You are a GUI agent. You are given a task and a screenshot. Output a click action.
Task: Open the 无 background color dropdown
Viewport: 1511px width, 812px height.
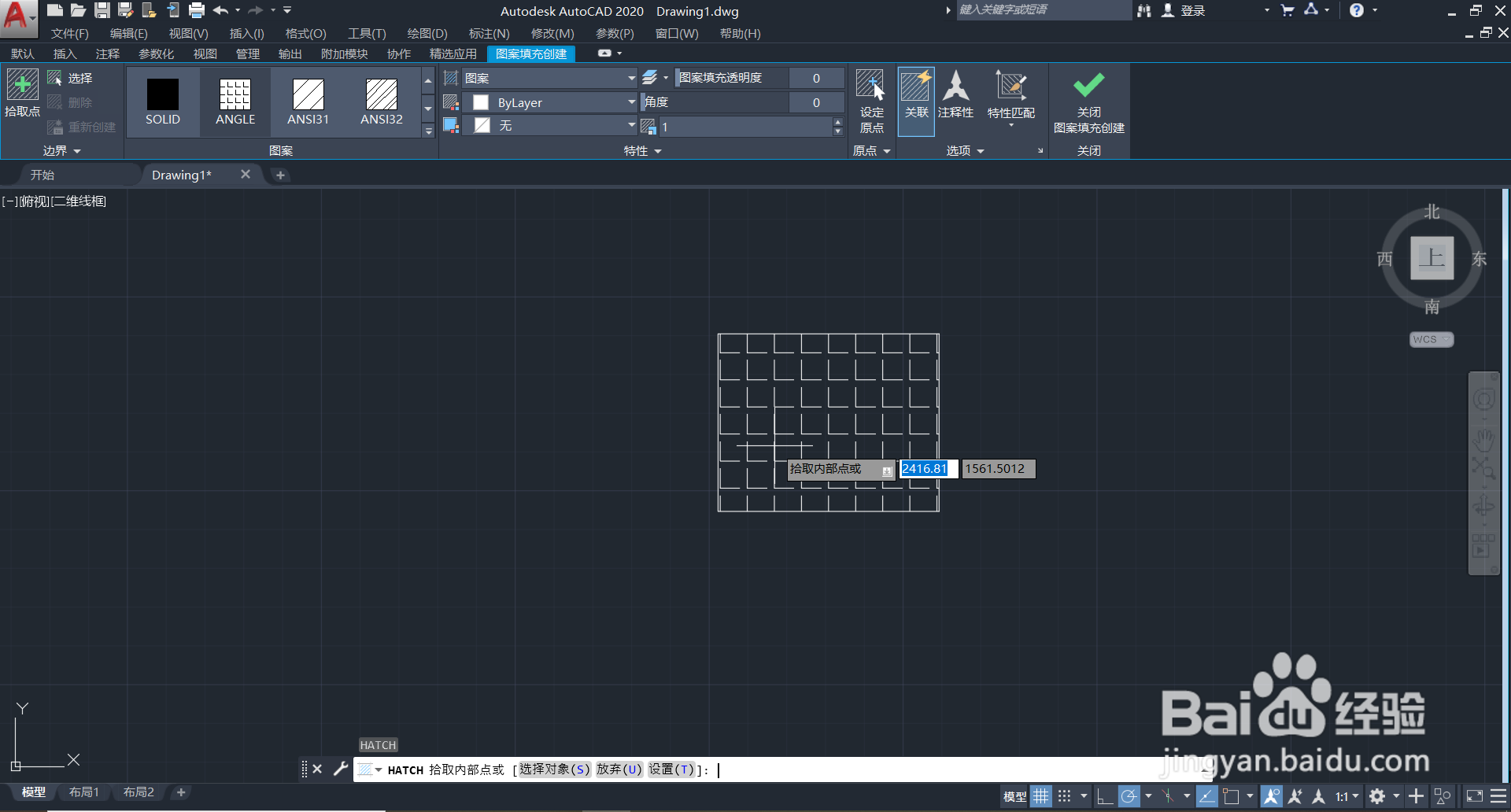549,126
